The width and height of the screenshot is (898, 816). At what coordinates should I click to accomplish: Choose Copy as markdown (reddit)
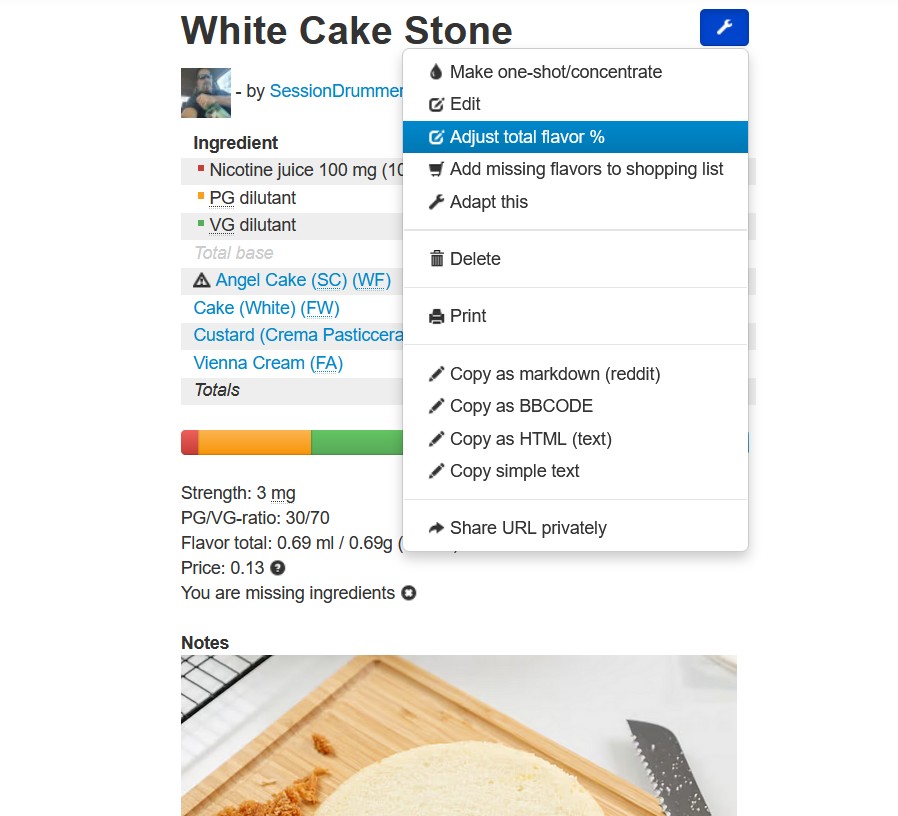click(555, 374)
